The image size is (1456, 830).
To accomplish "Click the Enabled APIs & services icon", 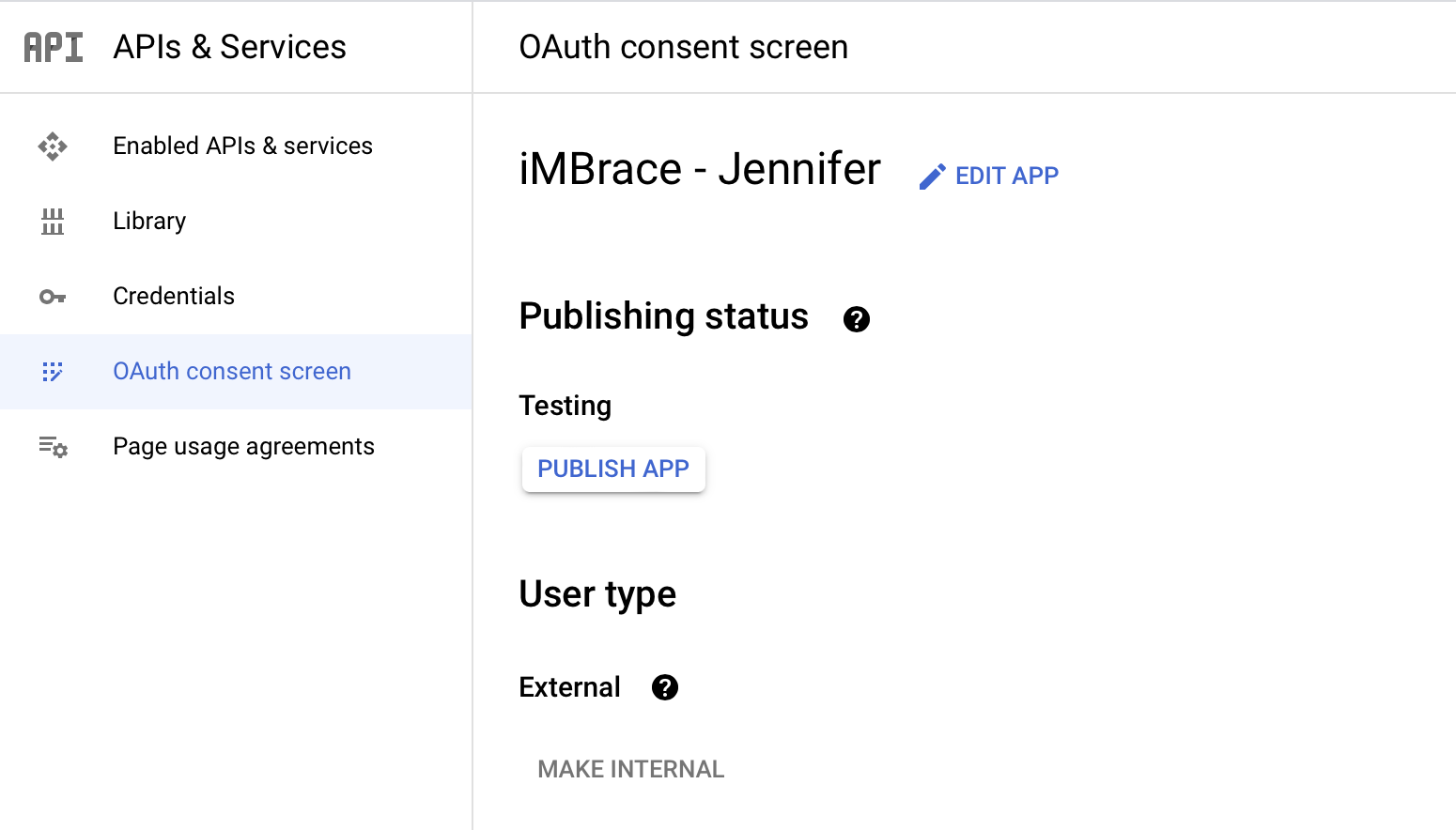I will pyautogui.click(x=53, y=146).
